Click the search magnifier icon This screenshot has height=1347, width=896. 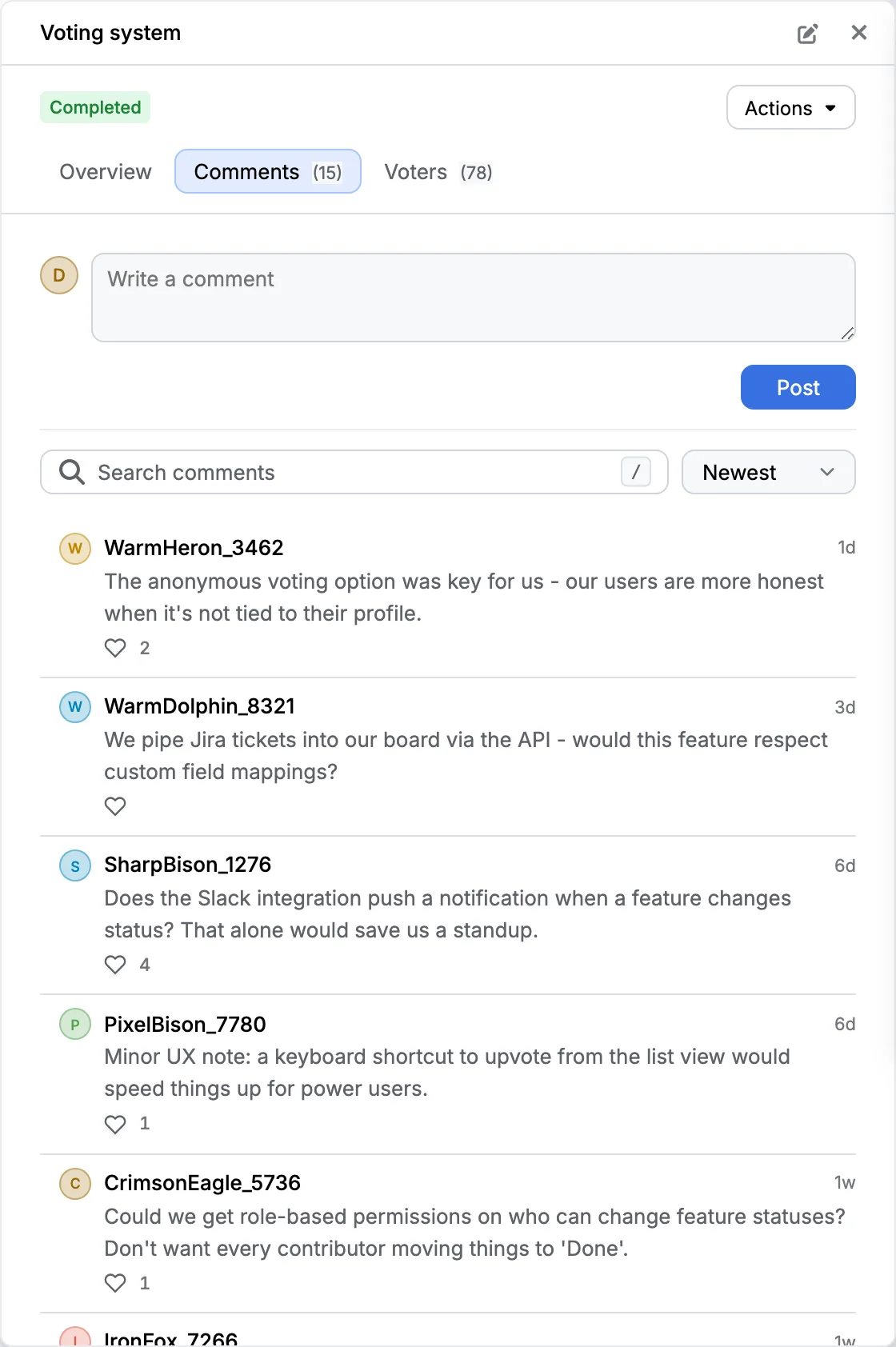coord(72,472)
